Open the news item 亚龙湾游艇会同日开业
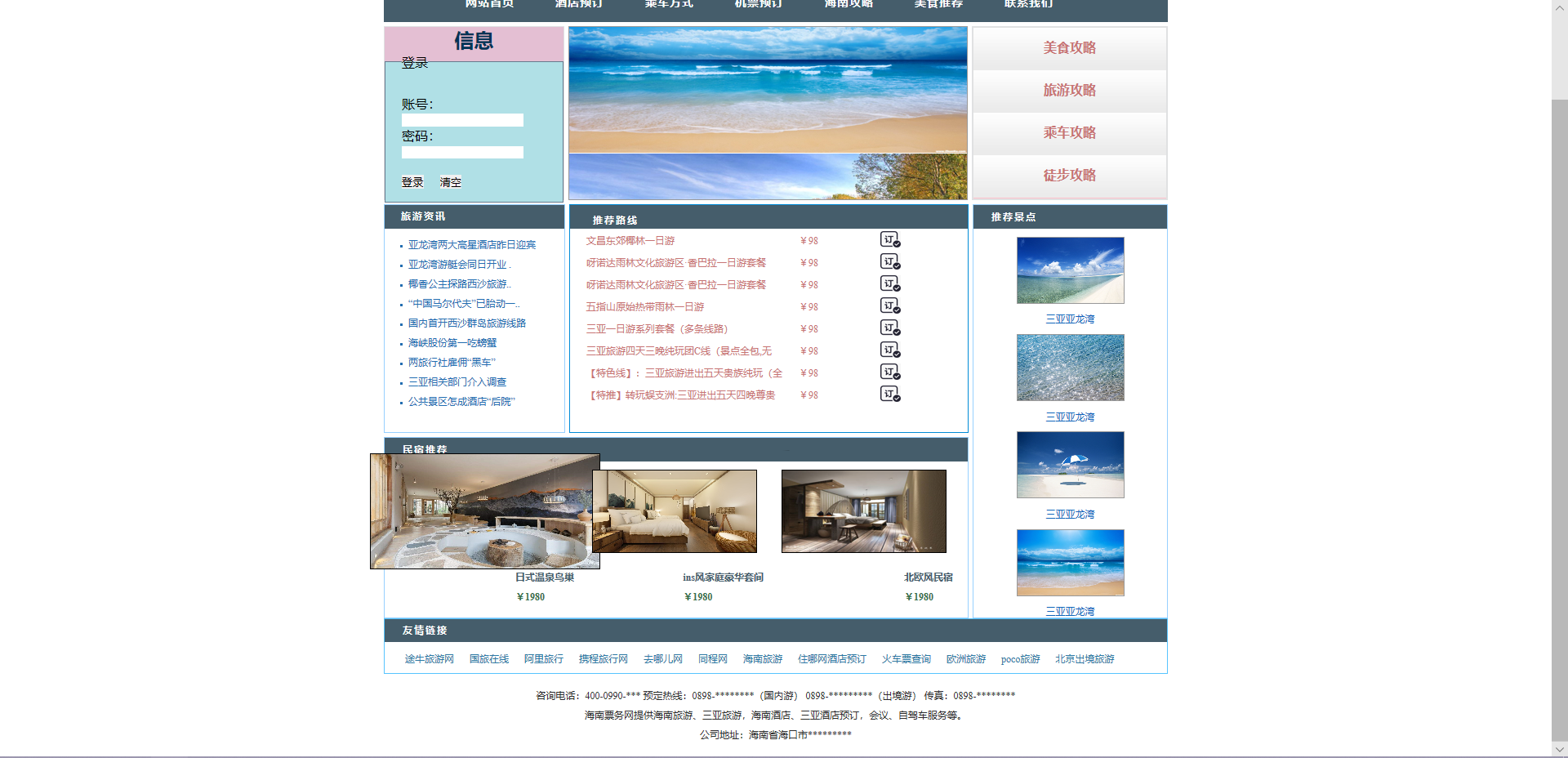Viewport: 1568px width, 758px height. pyautogui.click(x=458, y=265)
